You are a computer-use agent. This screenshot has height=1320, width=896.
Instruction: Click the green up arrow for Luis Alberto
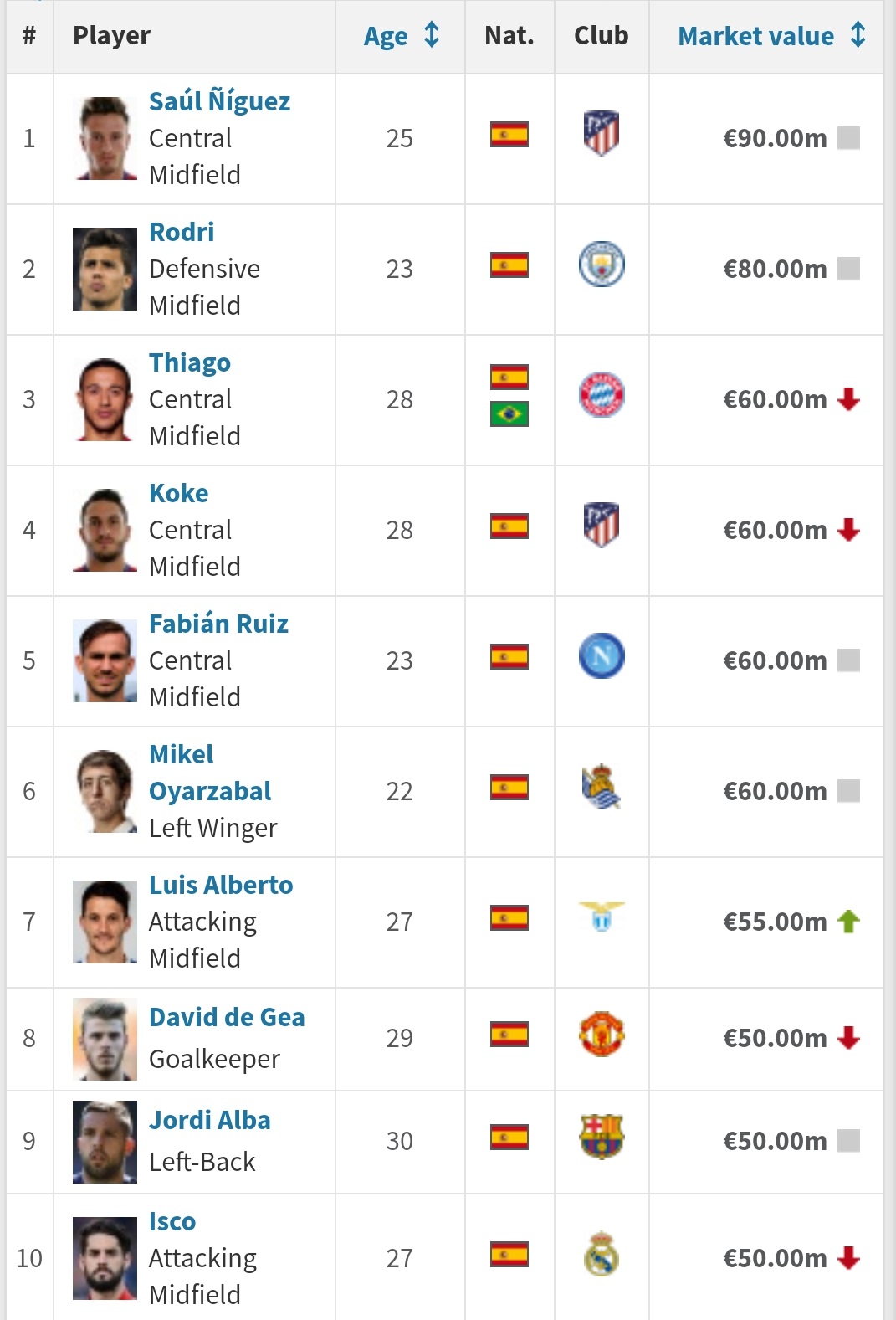[848, 922]
